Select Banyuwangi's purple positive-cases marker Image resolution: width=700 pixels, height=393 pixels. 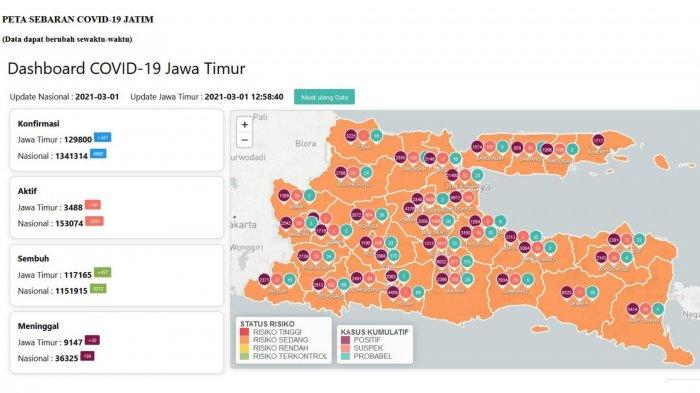(x=633, y=309)
